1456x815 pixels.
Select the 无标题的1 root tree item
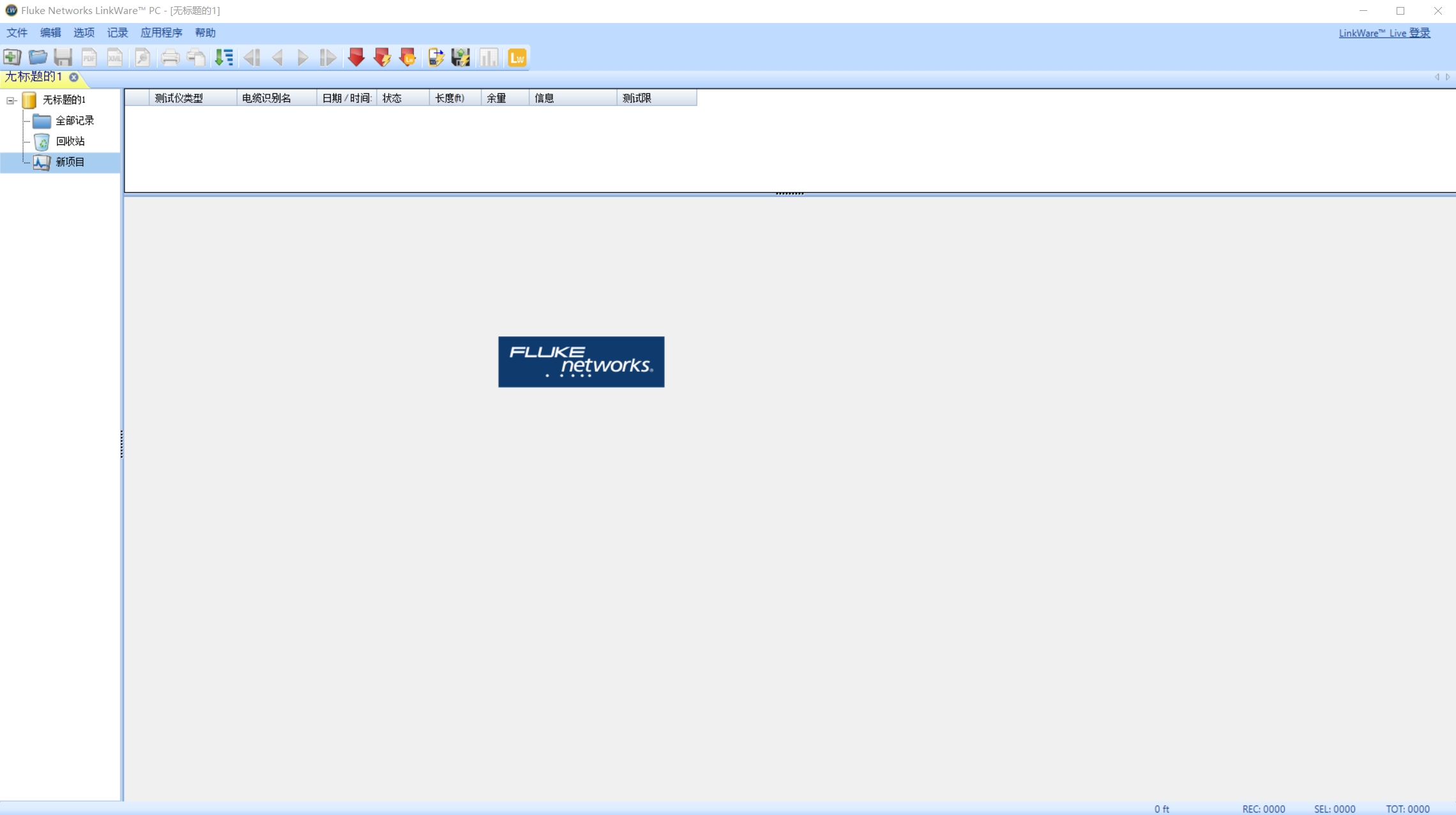[x=64, y=100]
